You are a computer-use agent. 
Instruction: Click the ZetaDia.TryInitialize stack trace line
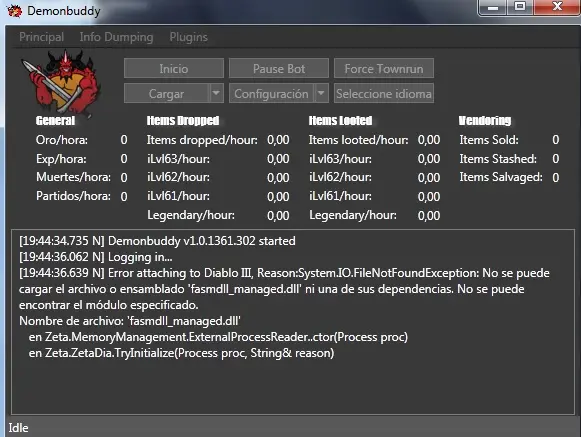pos(182,353)
